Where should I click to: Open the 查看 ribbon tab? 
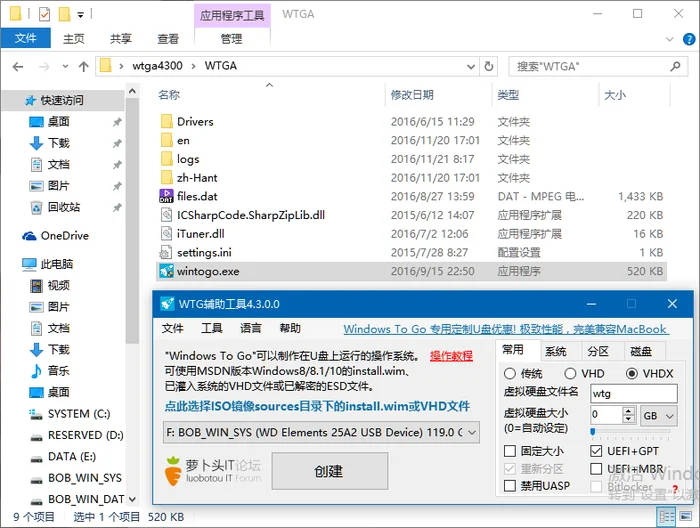(x=168, y=39)
